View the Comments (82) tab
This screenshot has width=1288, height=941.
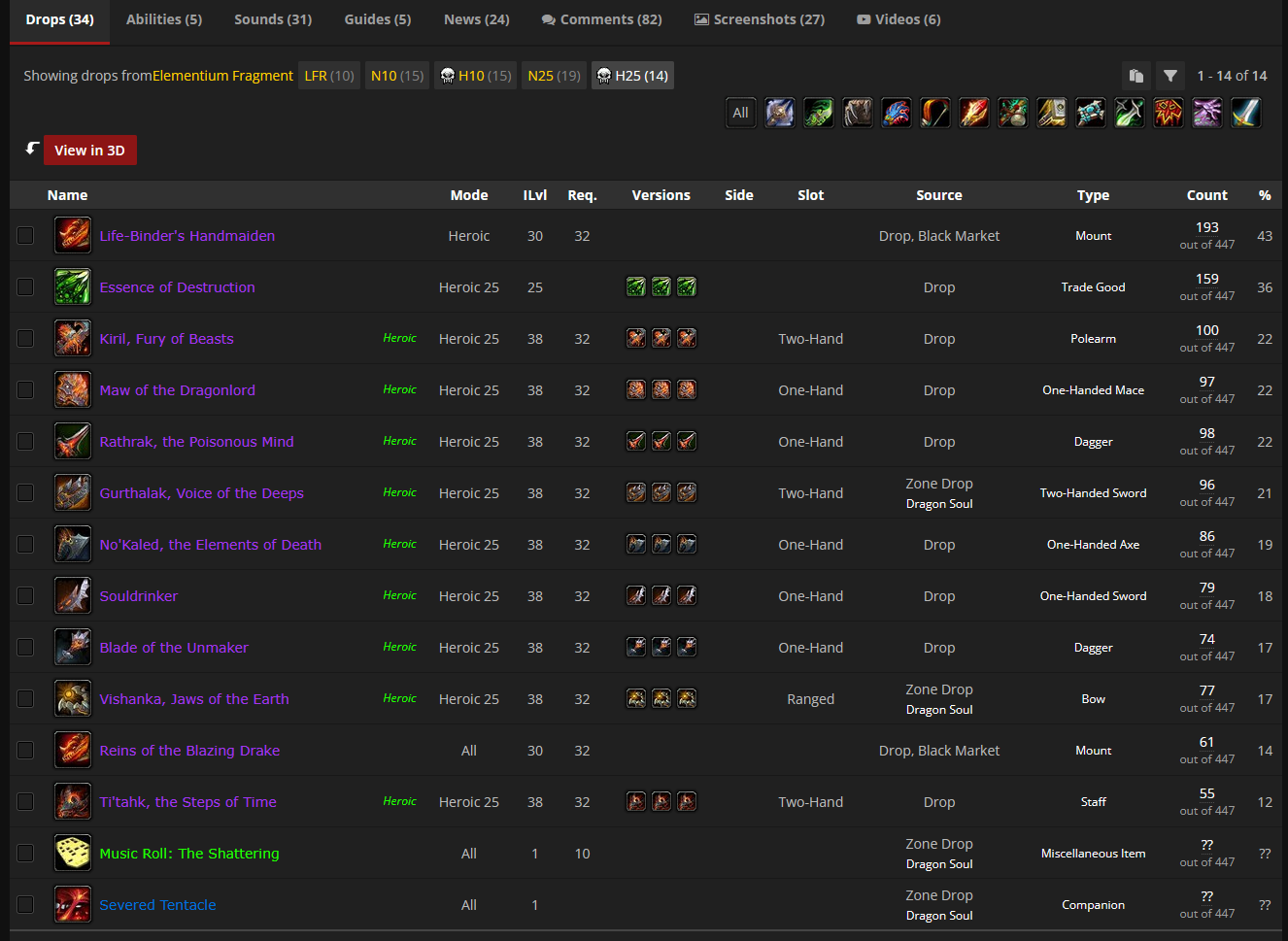tap(602, 19)
